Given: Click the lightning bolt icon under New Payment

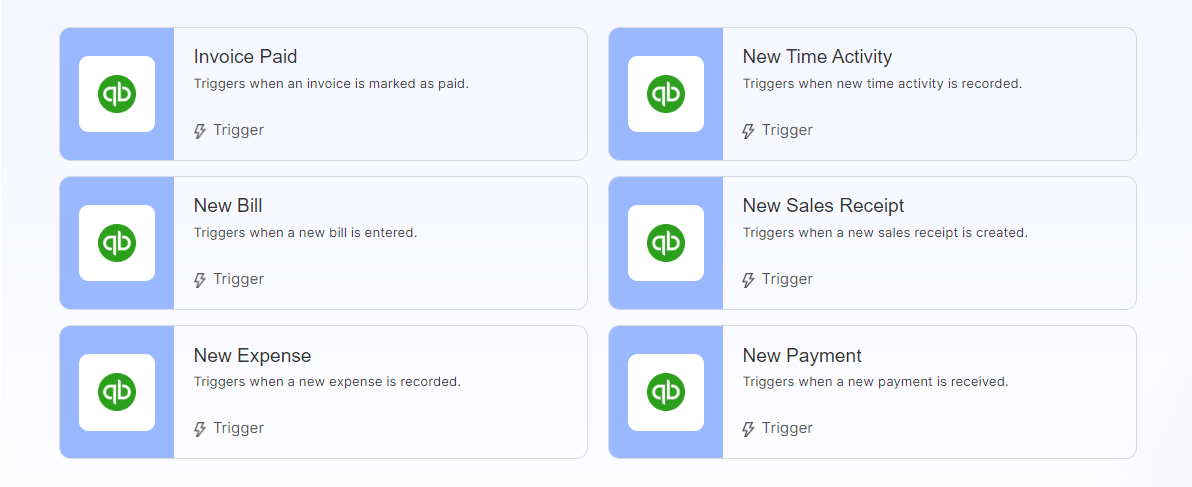Looking at the screenshot, I should tap(749, 428).
